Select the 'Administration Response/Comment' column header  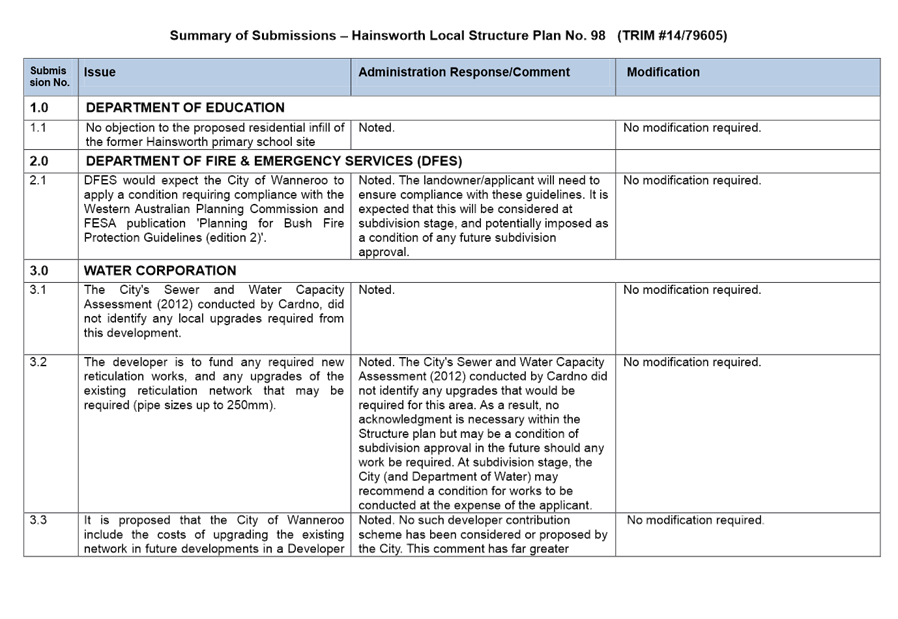(463, 72)
